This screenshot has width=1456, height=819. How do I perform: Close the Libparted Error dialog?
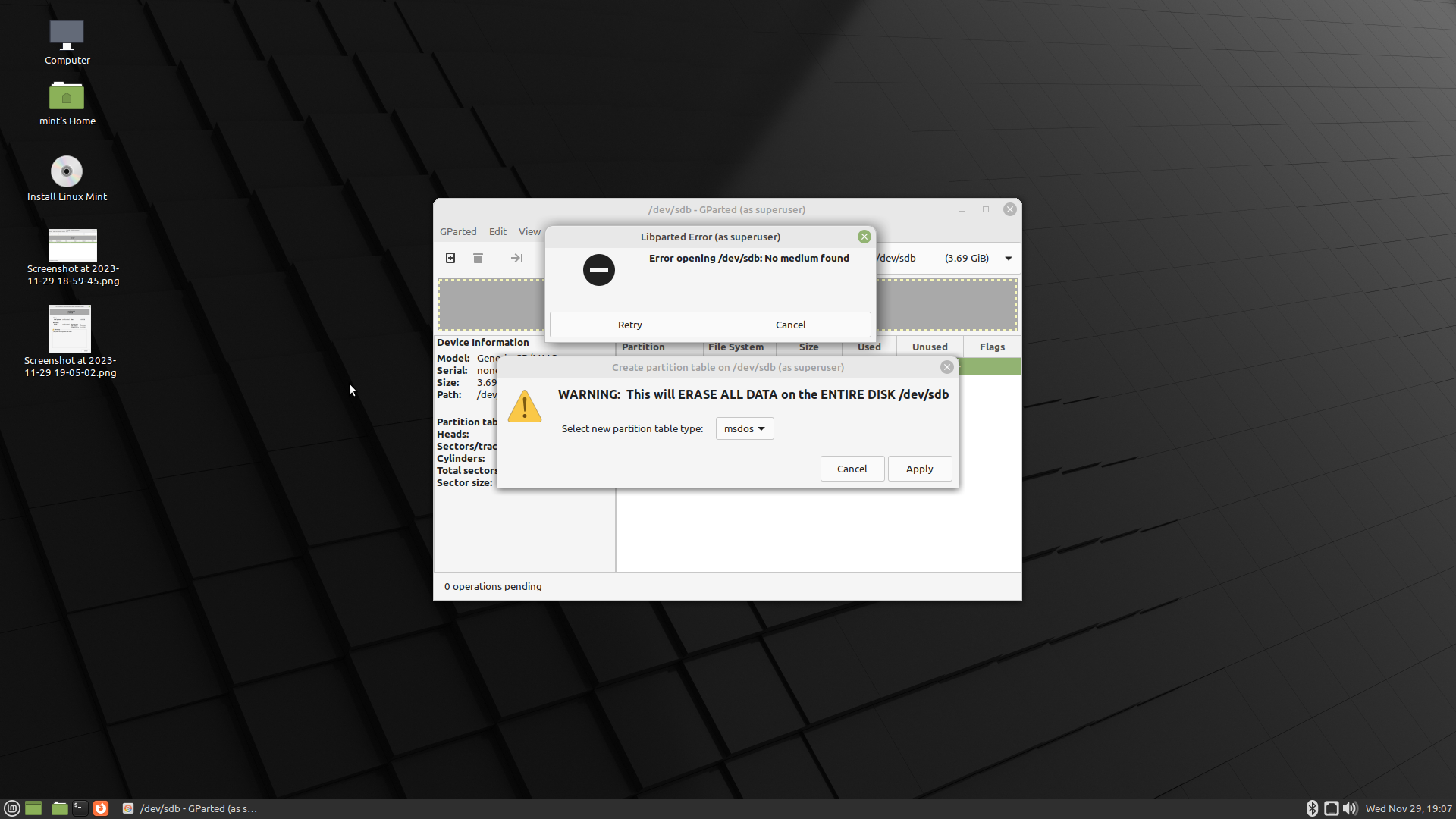864,237
